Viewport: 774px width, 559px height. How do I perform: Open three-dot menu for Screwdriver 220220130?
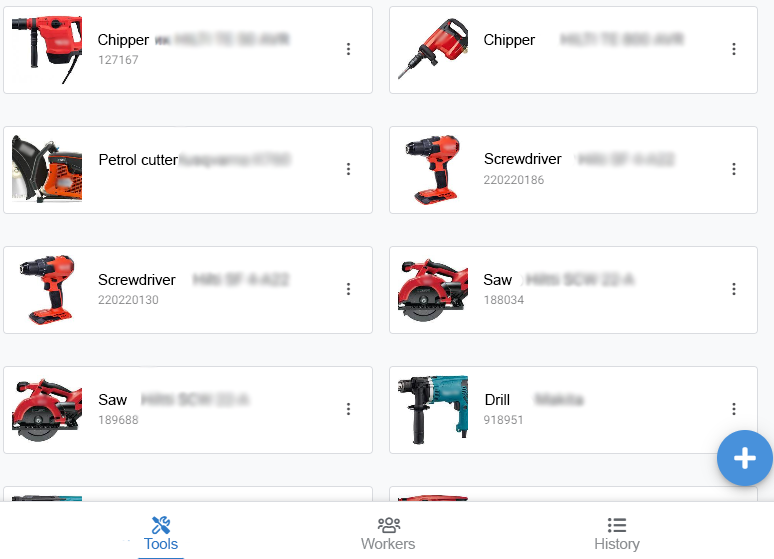(x=348, y=289)
